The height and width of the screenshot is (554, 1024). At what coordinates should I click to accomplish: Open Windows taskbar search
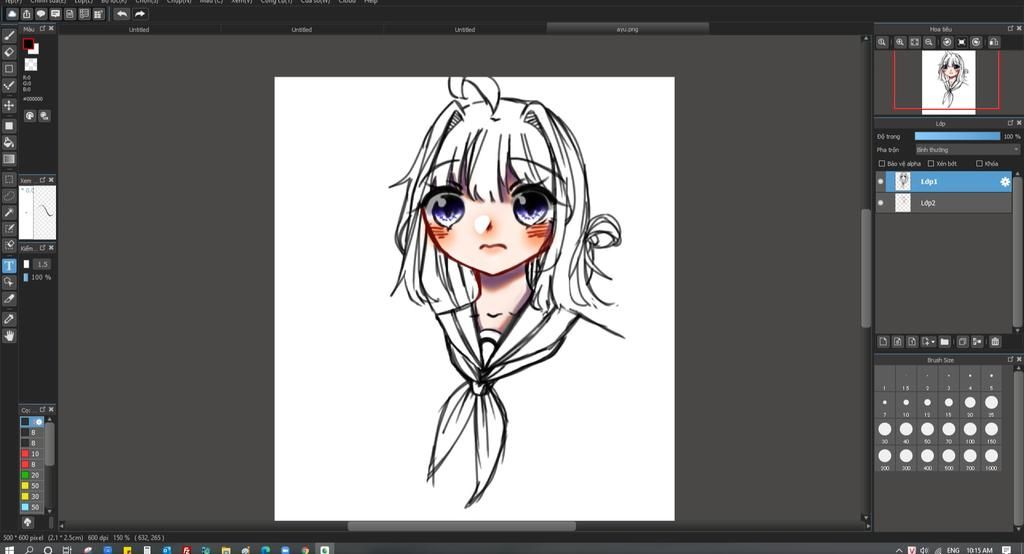coord(29,550)
